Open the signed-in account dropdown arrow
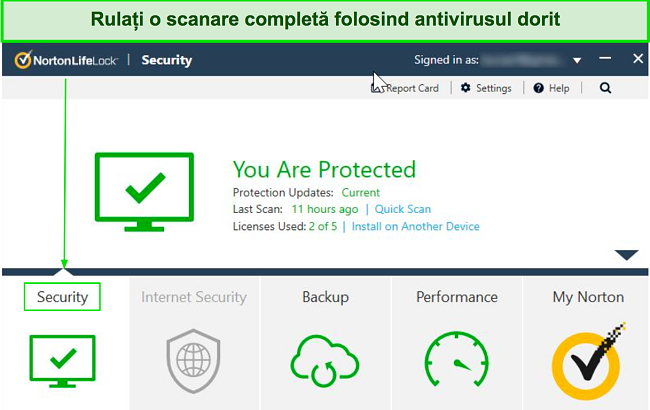650x410 pixels. point(577,61)
